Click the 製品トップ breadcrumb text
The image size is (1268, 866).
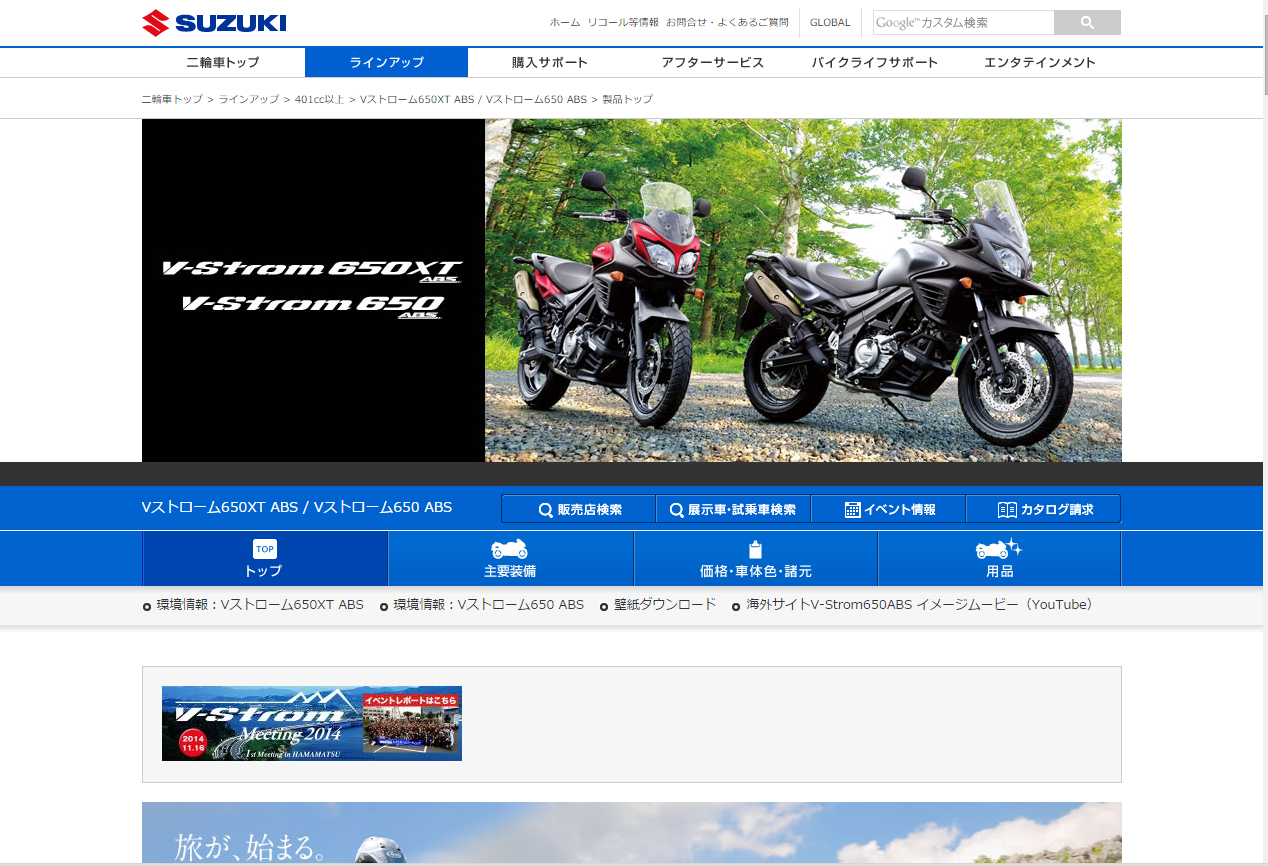point(627,99)
